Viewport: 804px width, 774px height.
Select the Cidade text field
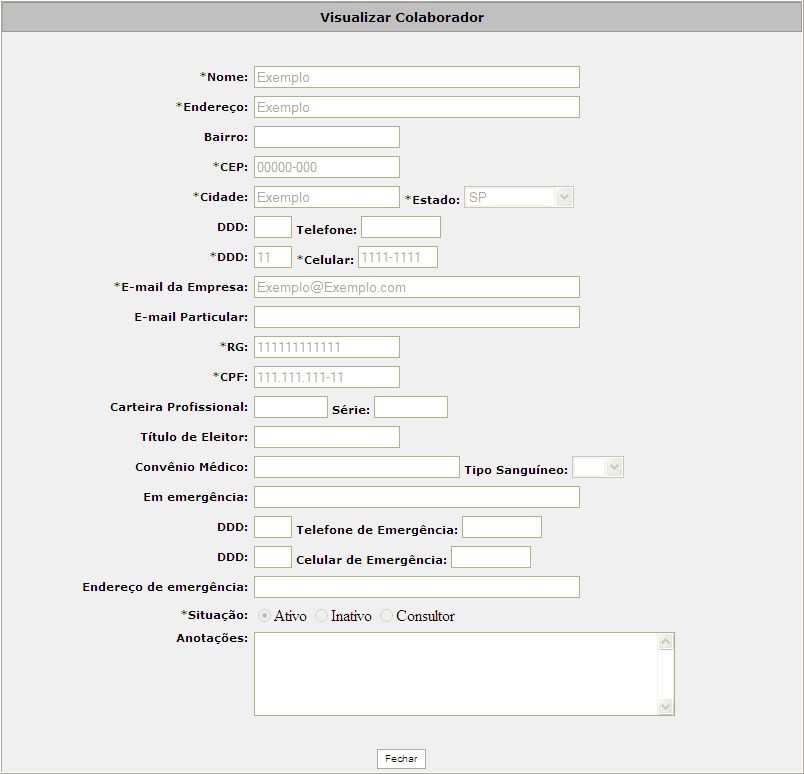tap(327, 197)
